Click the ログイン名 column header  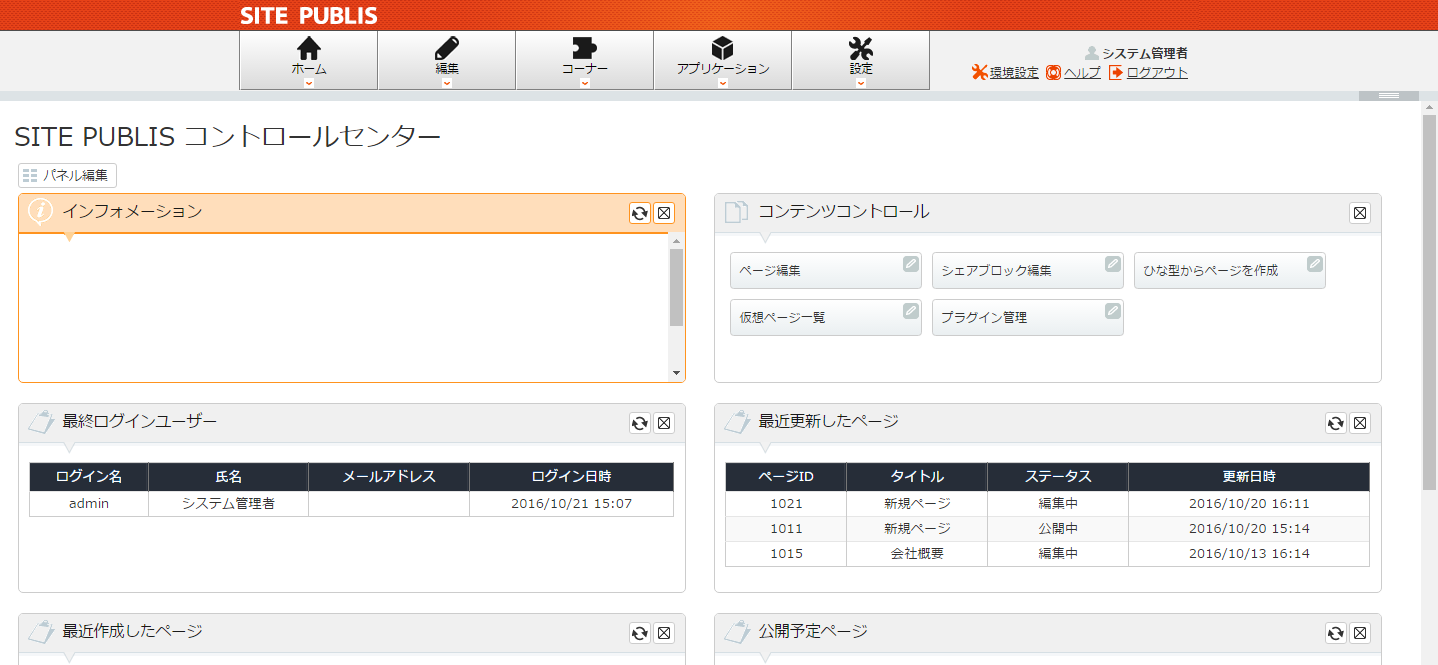(89, 476)
